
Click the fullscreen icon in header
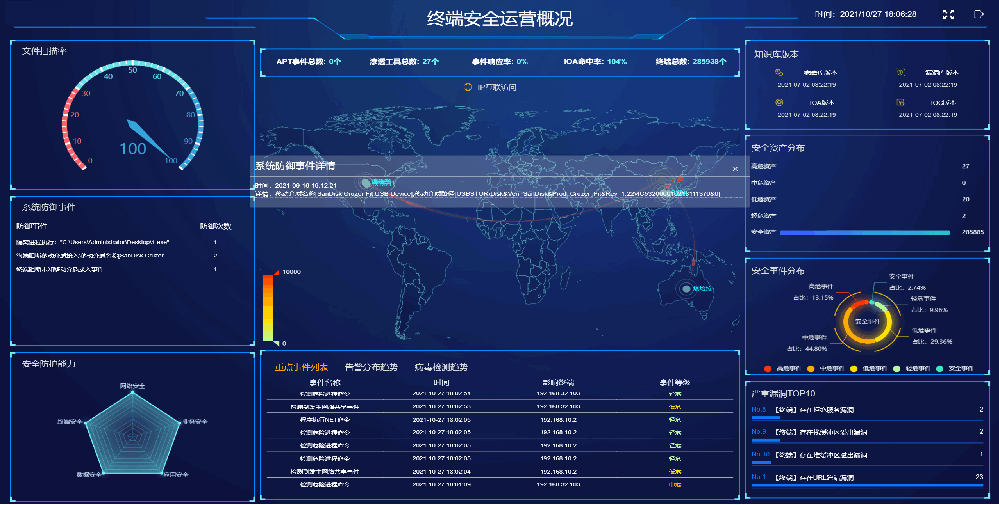coord(949,15)
